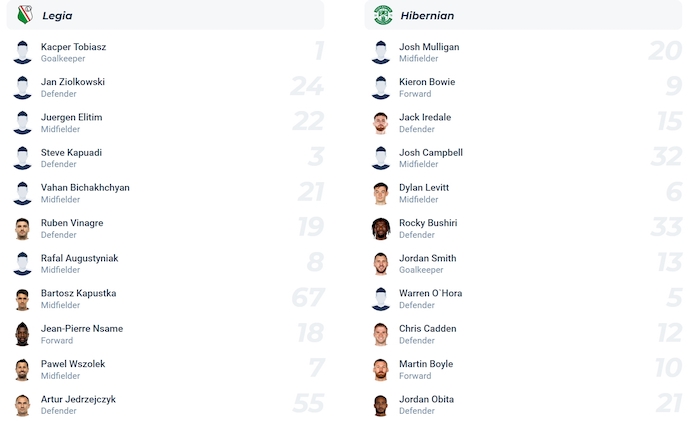Click Jack Iredale's player photo
Viewport: 690px width, 422px height.
click(x=381, y=123)
